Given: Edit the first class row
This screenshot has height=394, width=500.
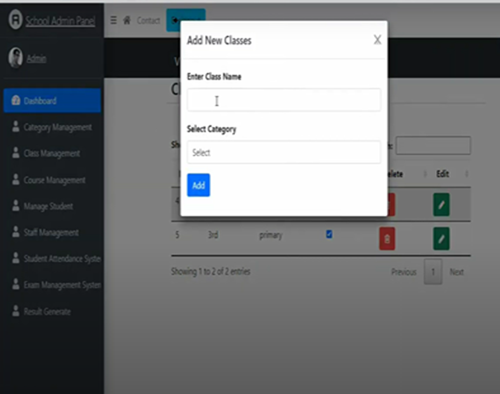Looking at the screenshot, I should pos(441,204).
